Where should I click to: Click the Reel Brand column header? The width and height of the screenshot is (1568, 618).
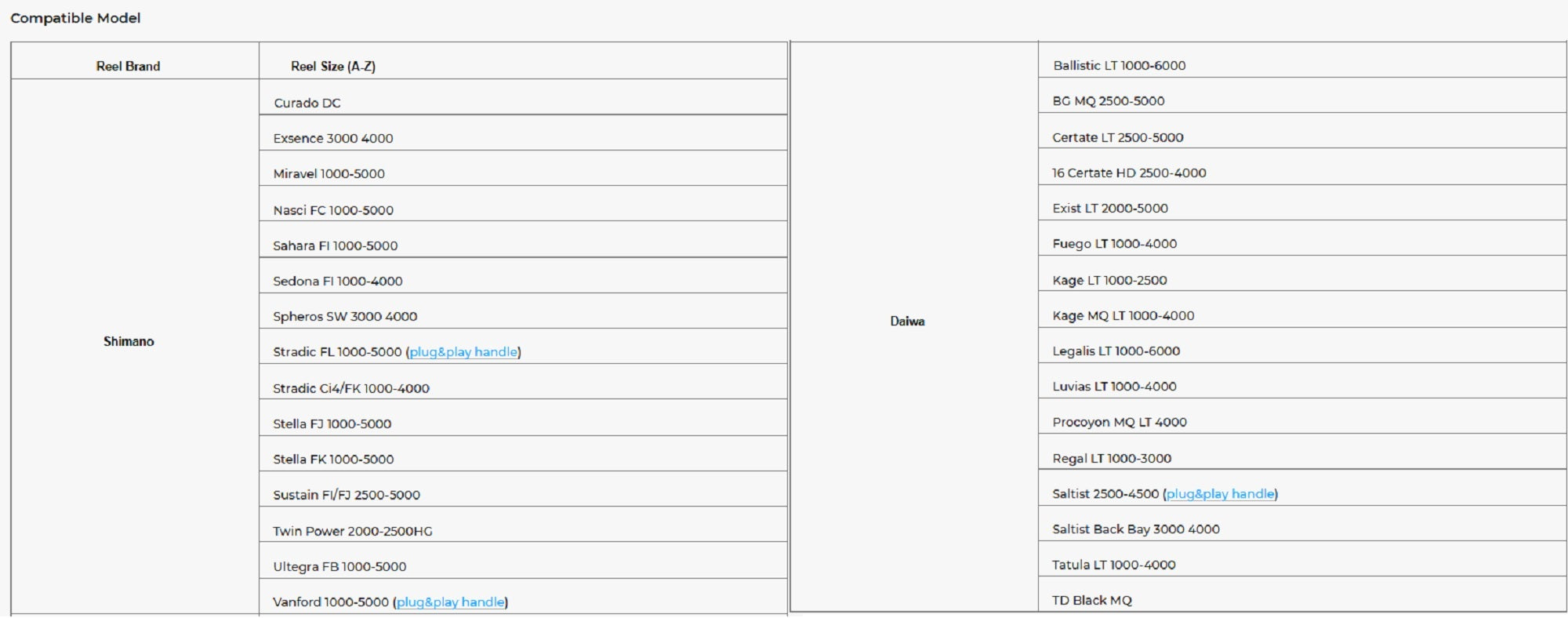[x=128, y=67]
